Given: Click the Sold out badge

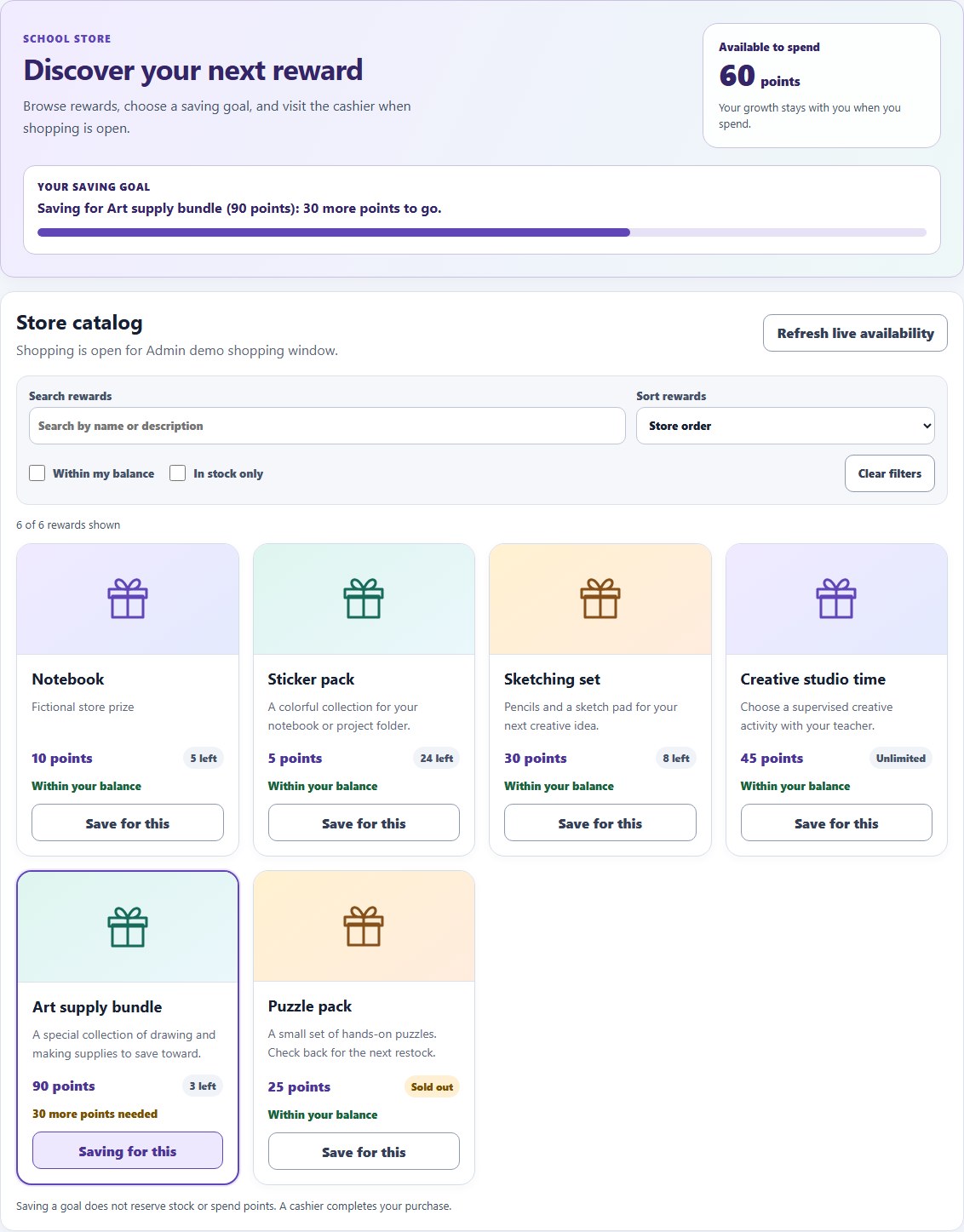Looking at the screenshot, I should click(432, 1086).
